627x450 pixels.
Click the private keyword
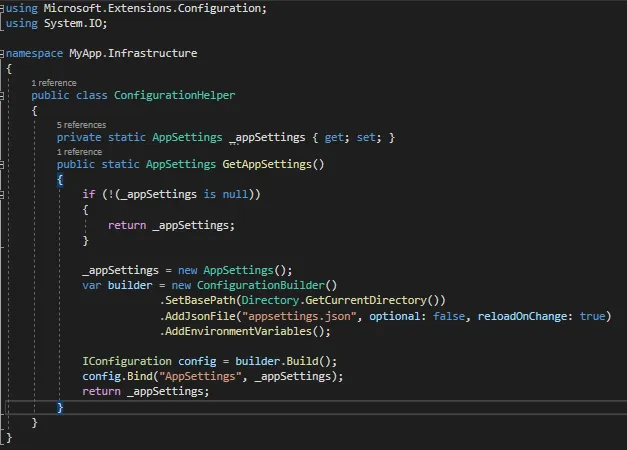tap(79, 138)
